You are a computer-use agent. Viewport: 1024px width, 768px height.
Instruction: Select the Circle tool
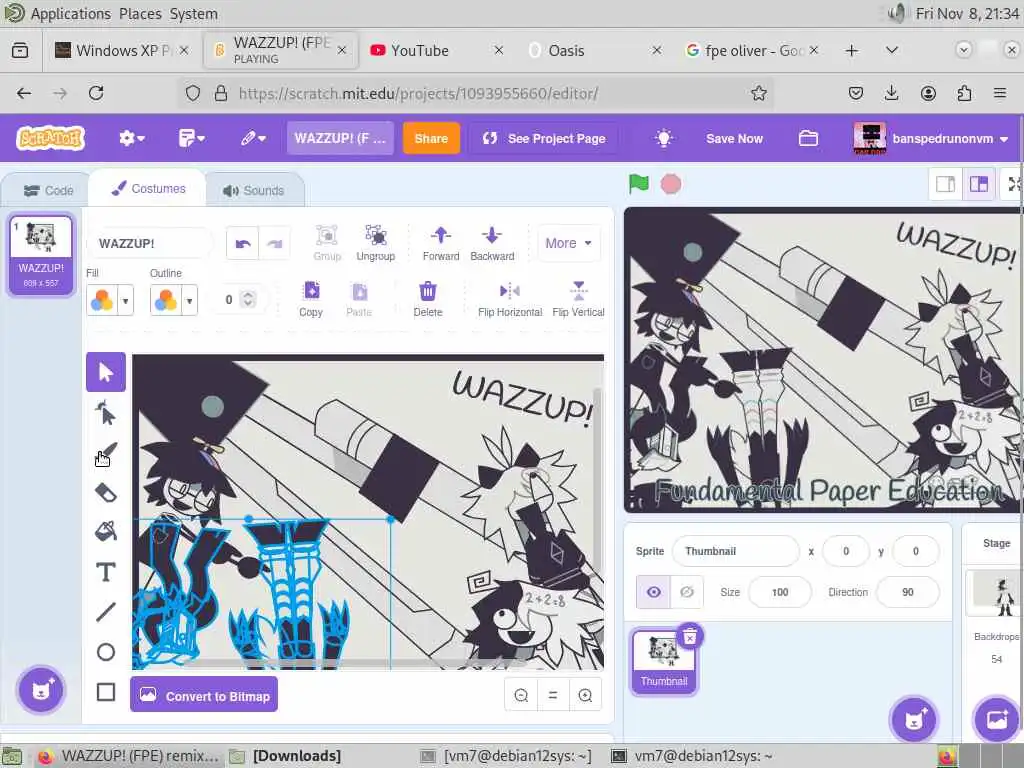click(106, 652)
